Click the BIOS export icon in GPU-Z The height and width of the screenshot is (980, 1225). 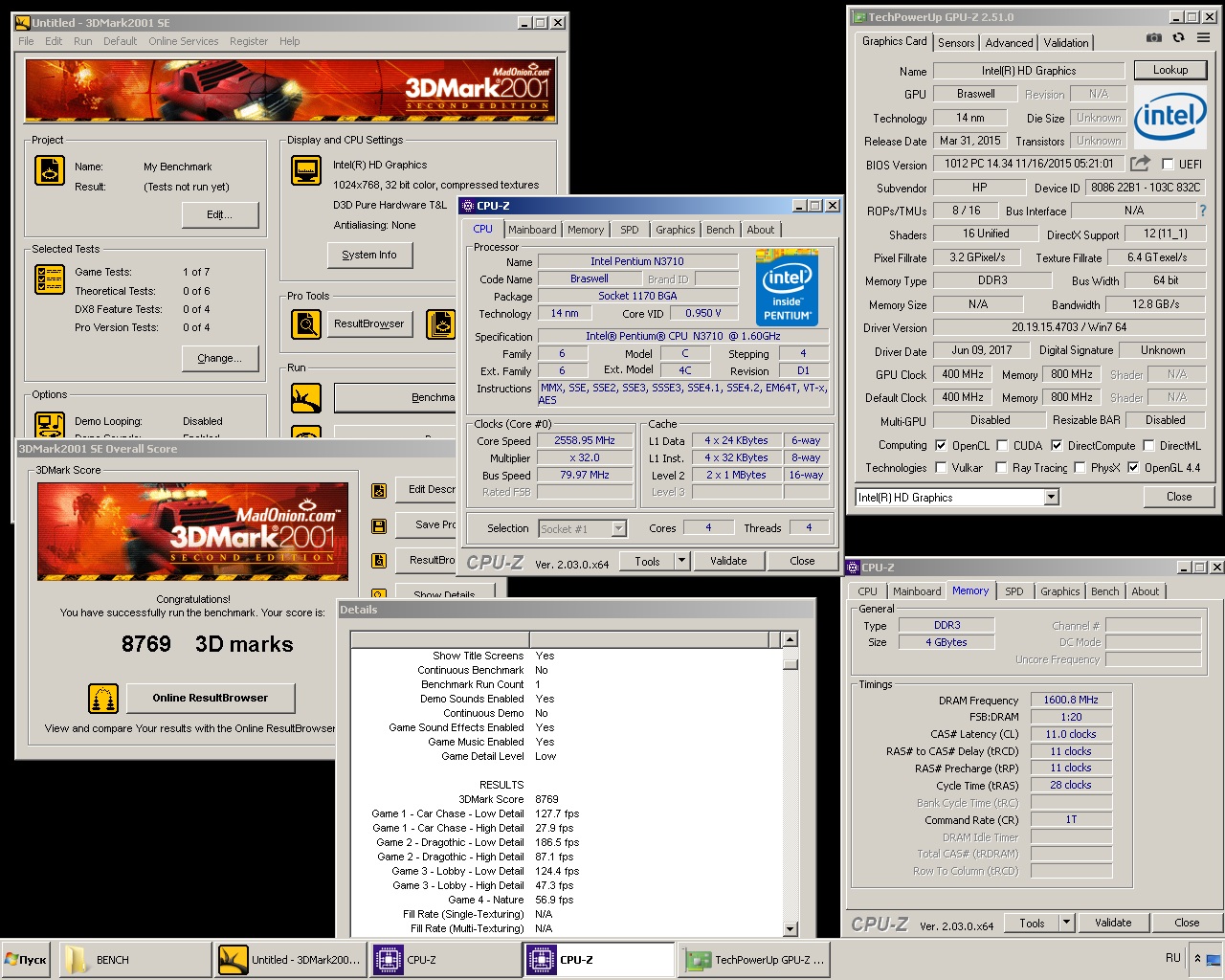(x=1140, y=164)
